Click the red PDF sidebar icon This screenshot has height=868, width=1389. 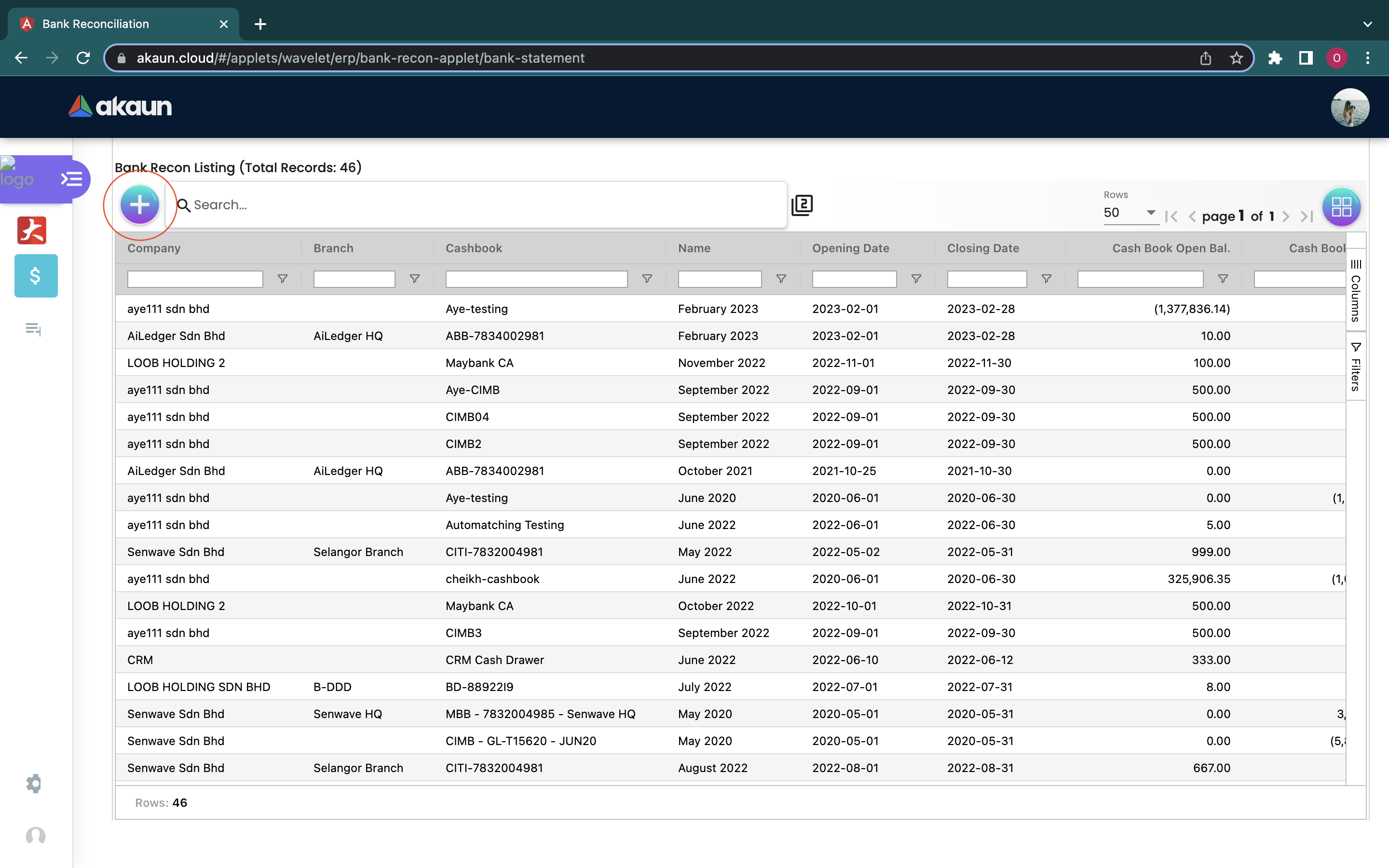31,231
